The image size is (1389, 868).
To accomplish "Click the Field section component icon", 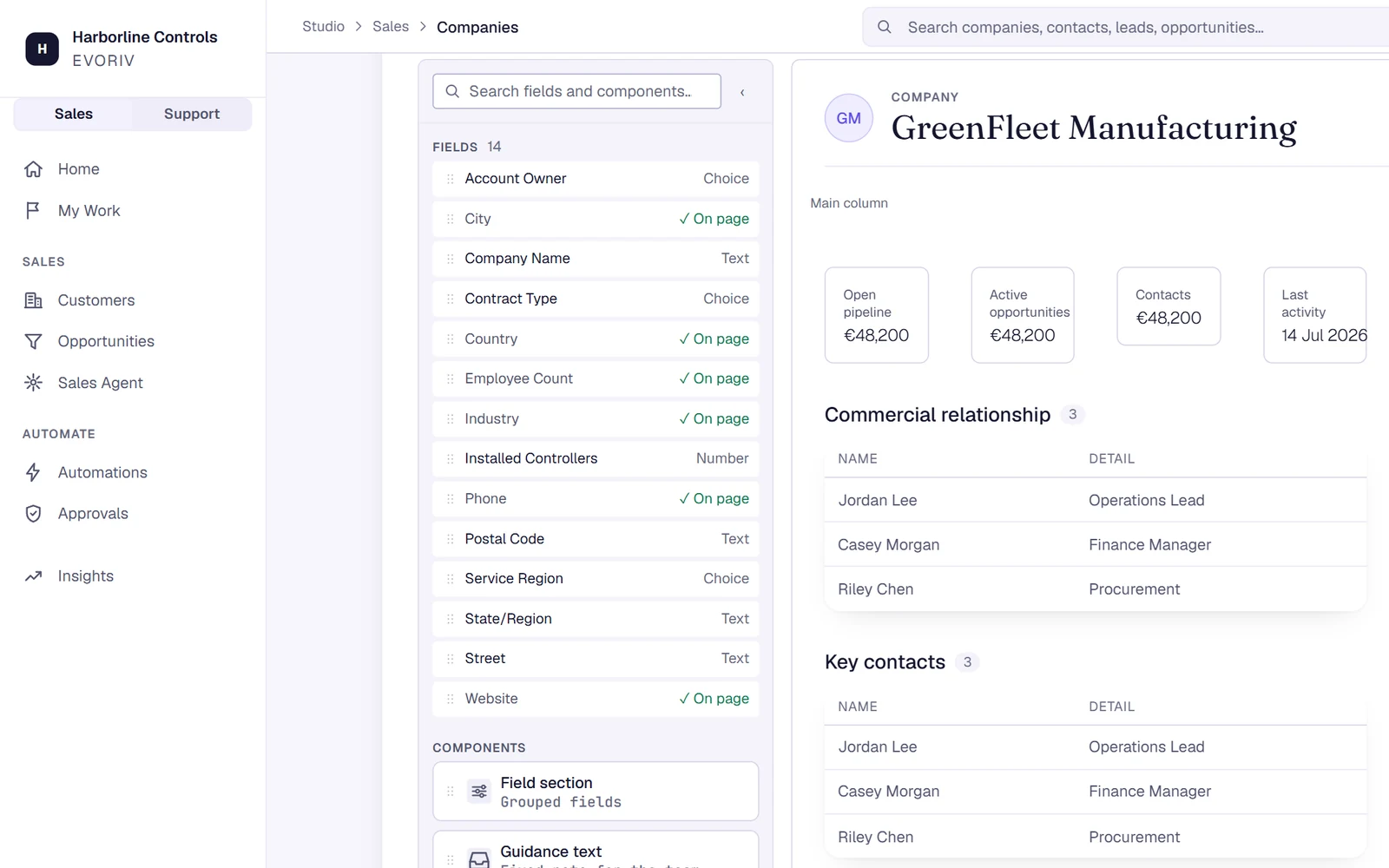I will pos(479,792).
